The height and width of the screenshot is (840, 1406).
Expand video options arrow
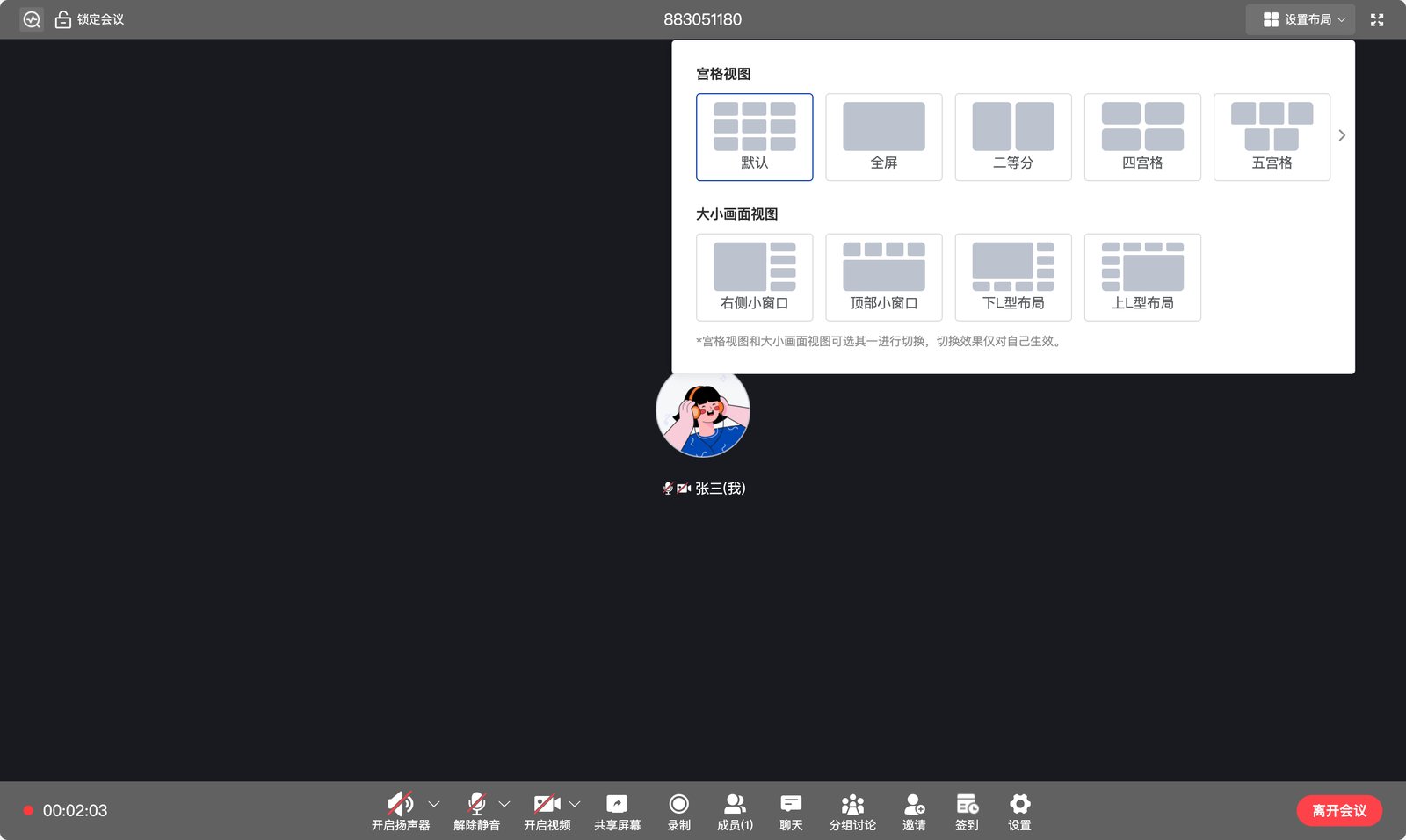coord(575,804)
